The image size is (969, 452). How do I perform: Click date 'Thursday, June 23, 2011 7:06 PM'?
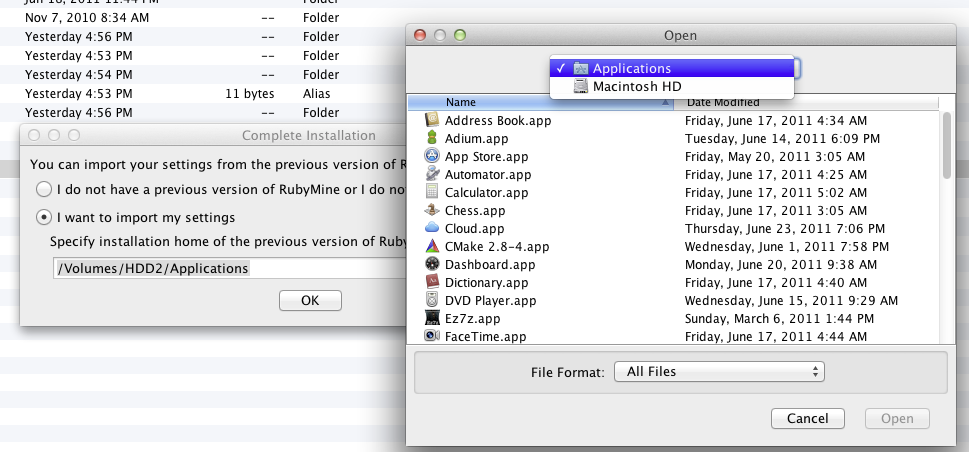pyautogui.click(x=785, y=228)
